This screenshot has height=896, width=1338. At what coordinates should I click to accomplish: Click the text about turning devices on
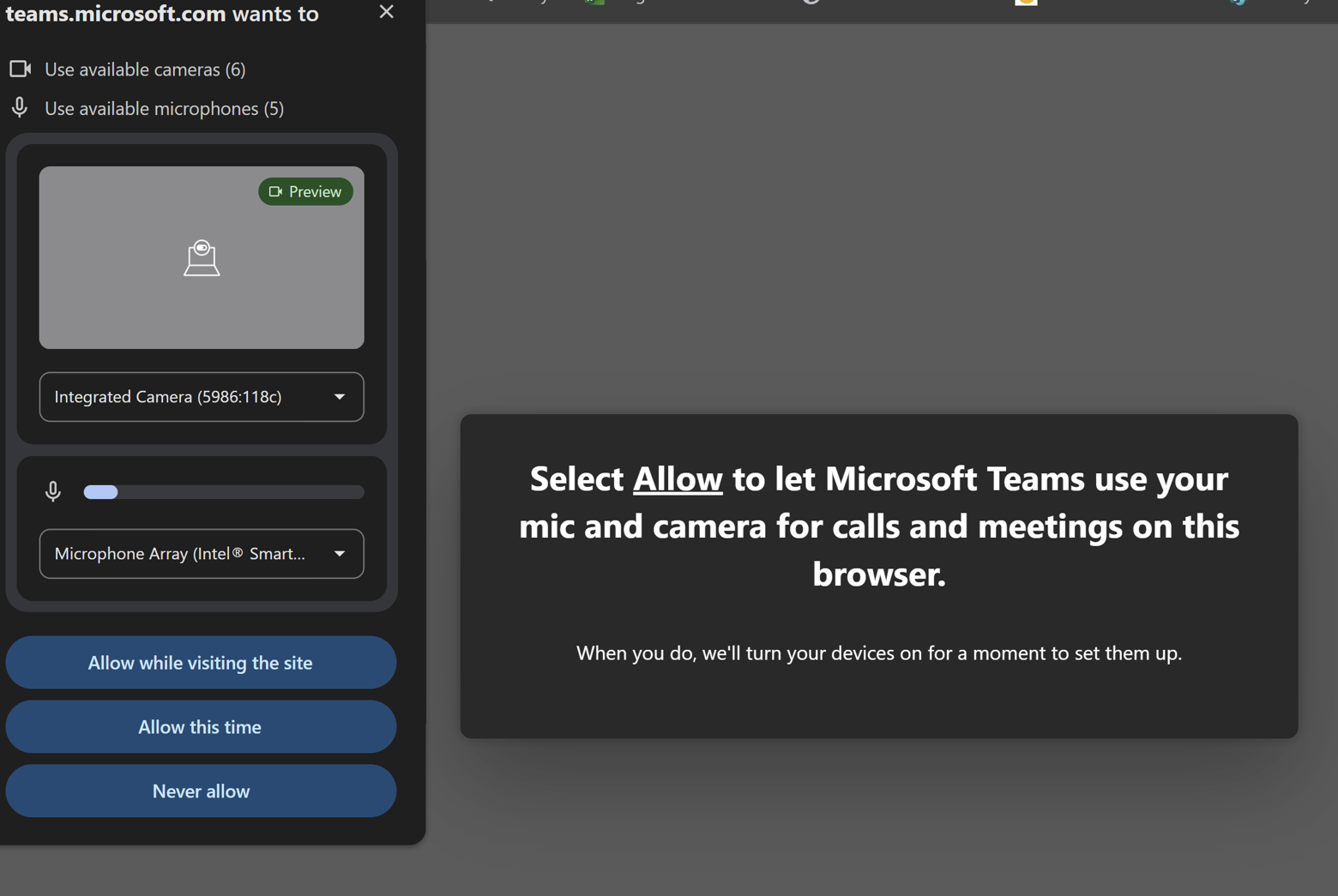(x=879, y=652)
